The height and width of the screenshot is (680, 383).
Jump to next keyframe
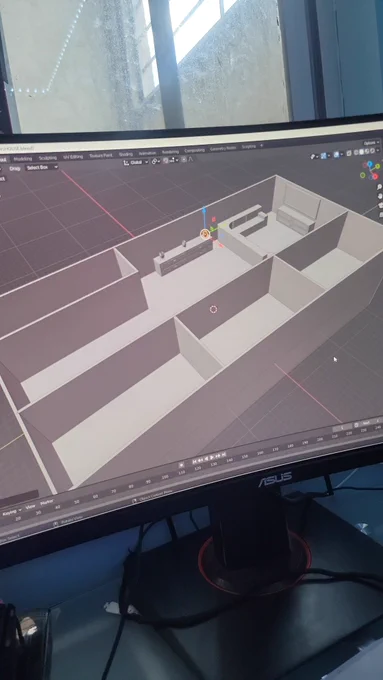[218, 455]
